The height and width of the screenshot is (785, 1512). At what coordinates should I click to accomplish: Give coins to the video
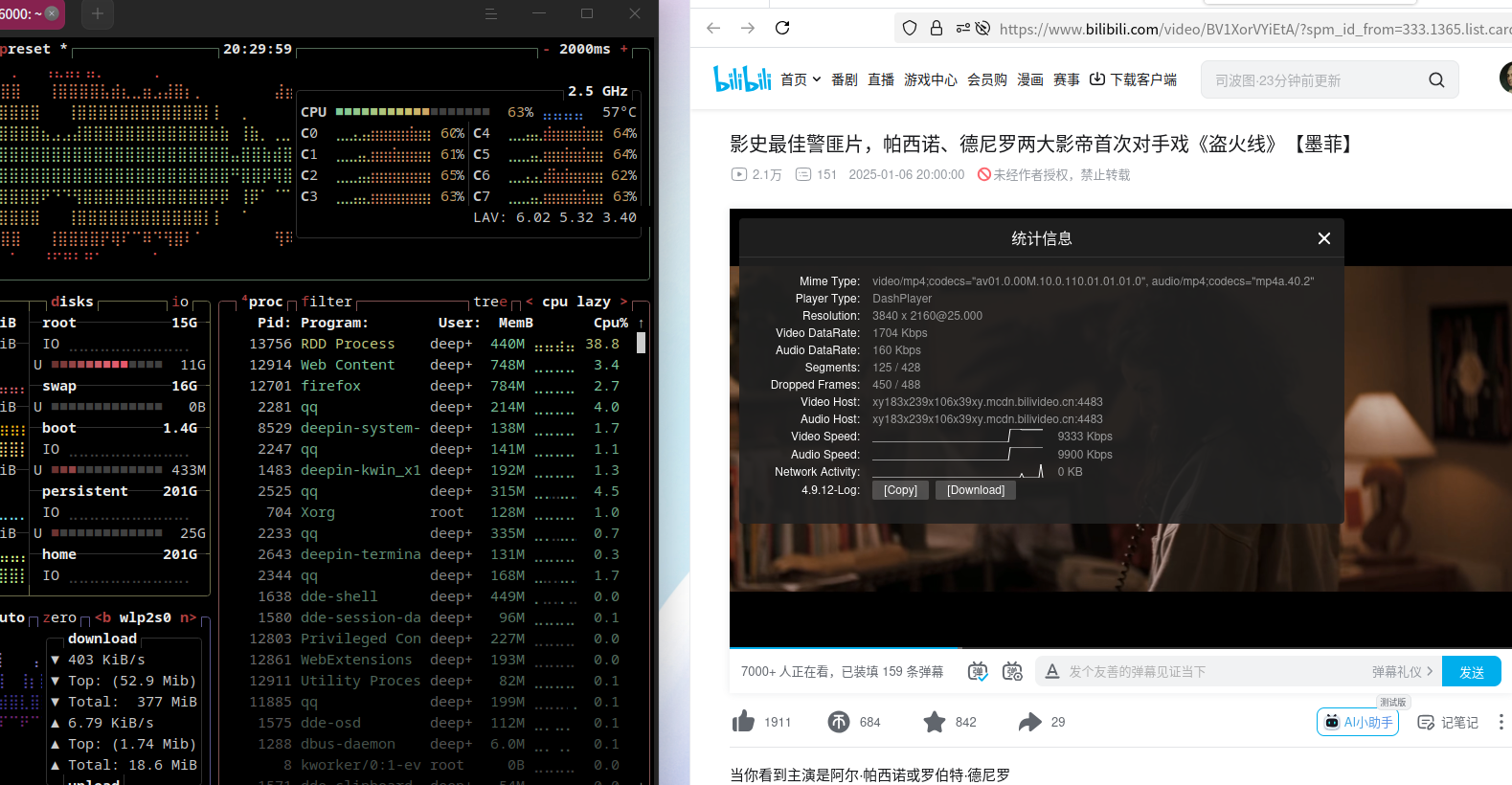[839, 722]
